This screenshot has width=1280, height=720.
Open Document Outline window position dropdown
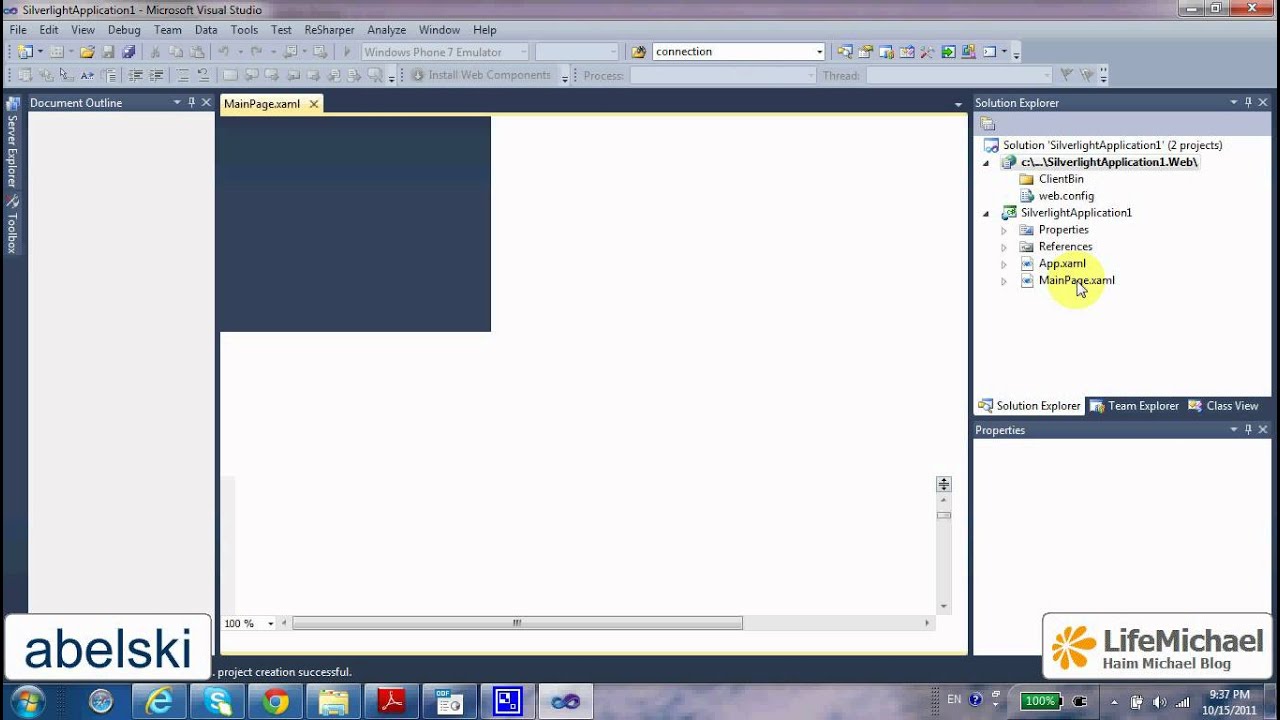[x=177, y=102]
